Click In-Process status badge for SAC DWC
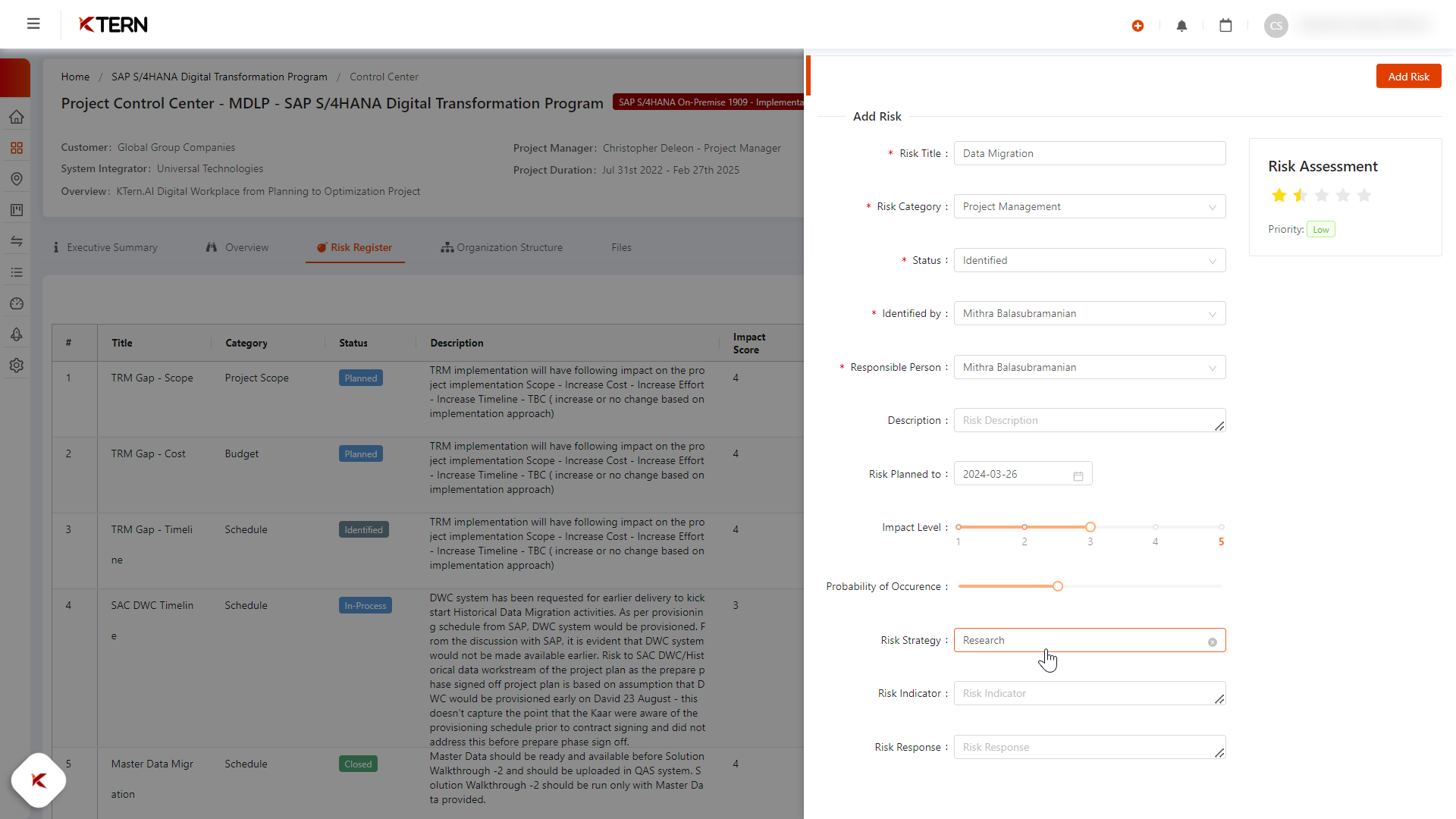The height and width of the screenshot is (819, 1456). point(365,607)
